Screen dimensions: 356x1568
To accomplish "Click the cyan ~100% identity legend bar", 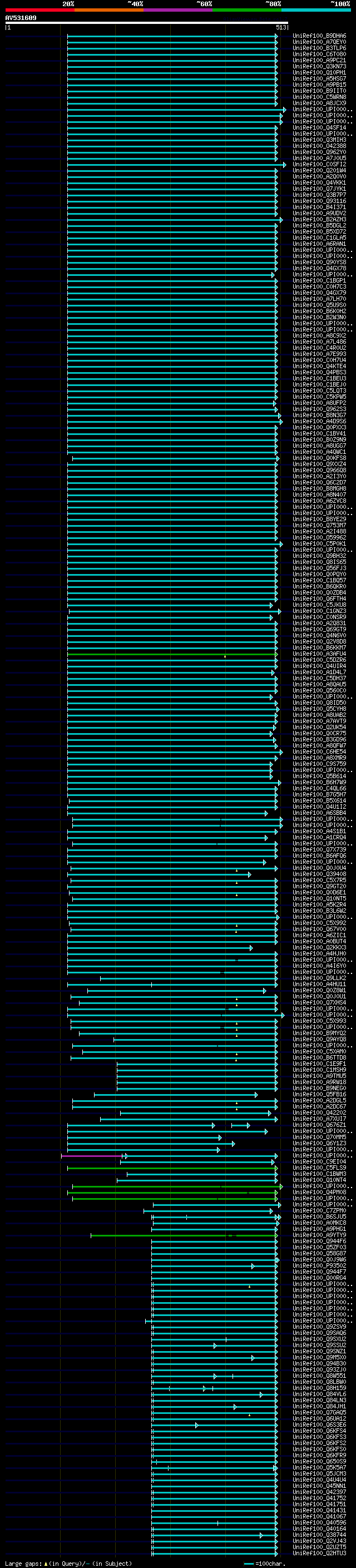I will (317, 10).
